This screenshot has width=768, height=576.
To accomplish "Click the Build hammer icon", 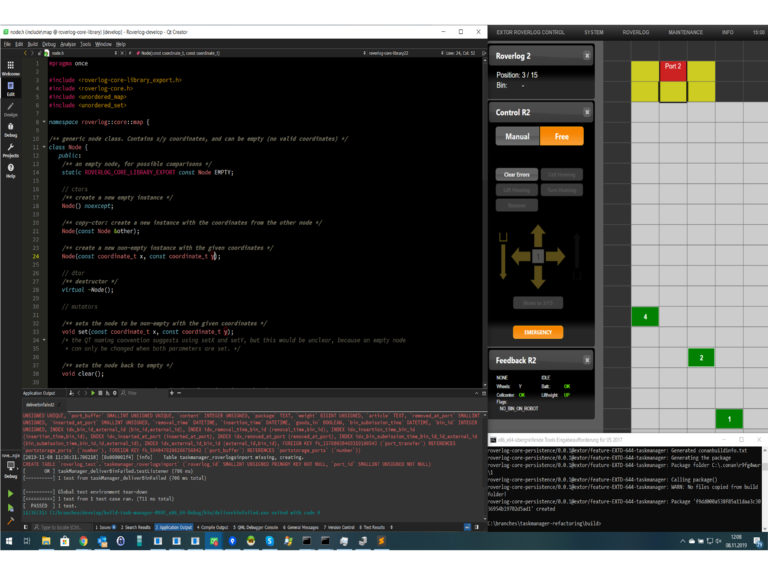I will (10, 521).
